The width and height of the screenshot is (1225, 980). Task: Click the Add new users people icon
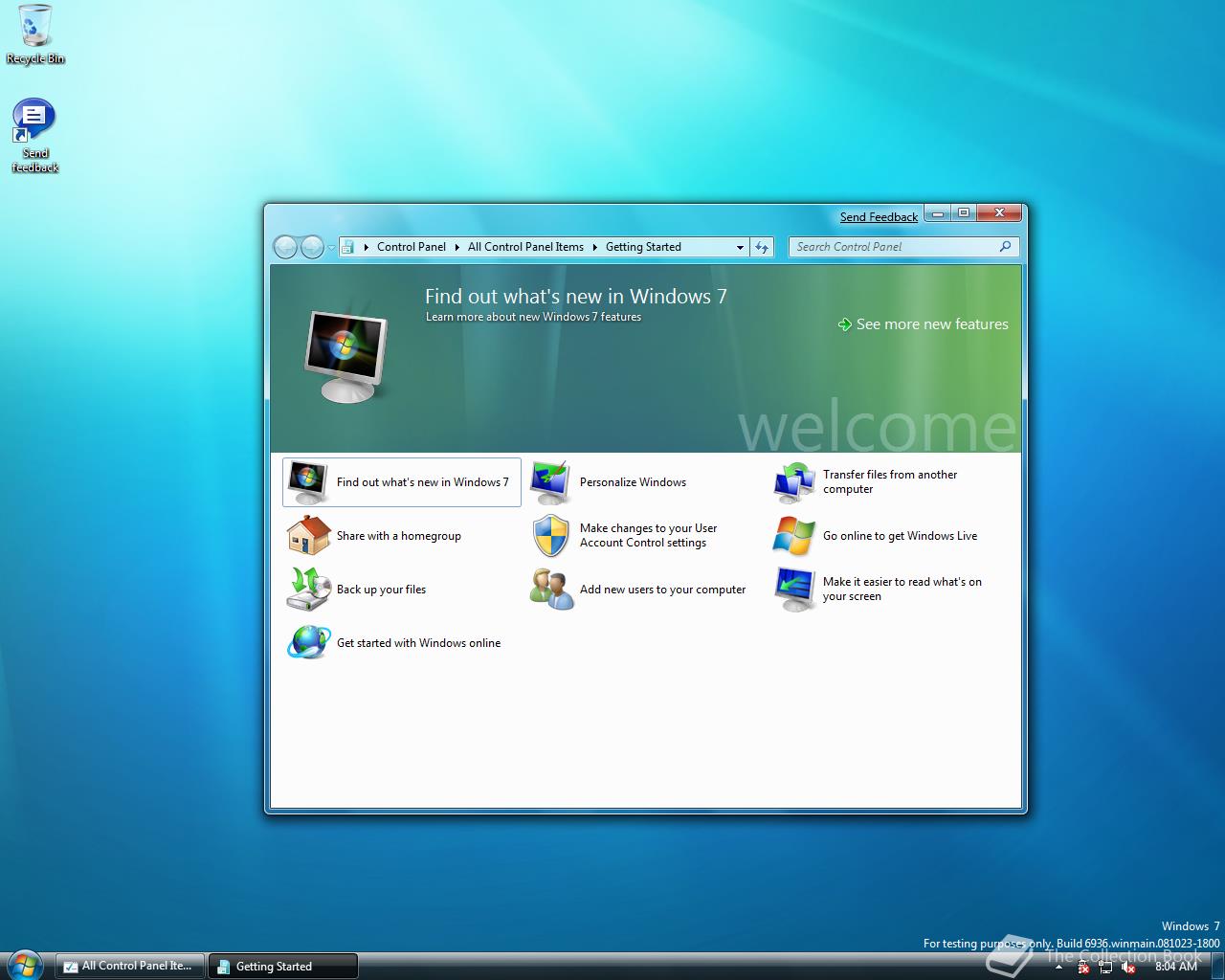[551, 590]
